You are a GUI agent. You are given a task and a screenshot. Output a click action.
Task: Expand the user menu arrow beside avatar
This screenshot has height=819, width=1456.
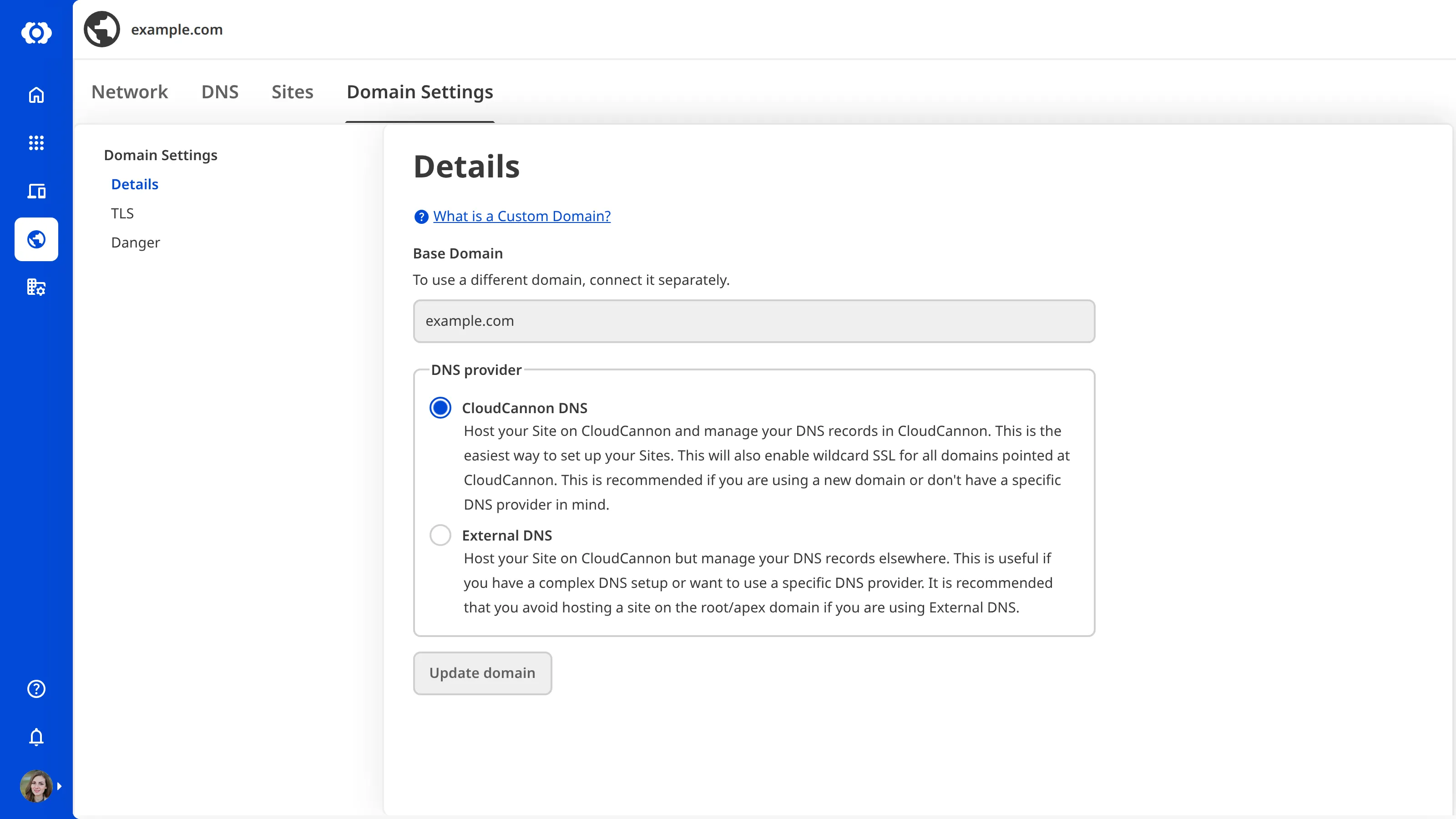[x=59, y=786]
